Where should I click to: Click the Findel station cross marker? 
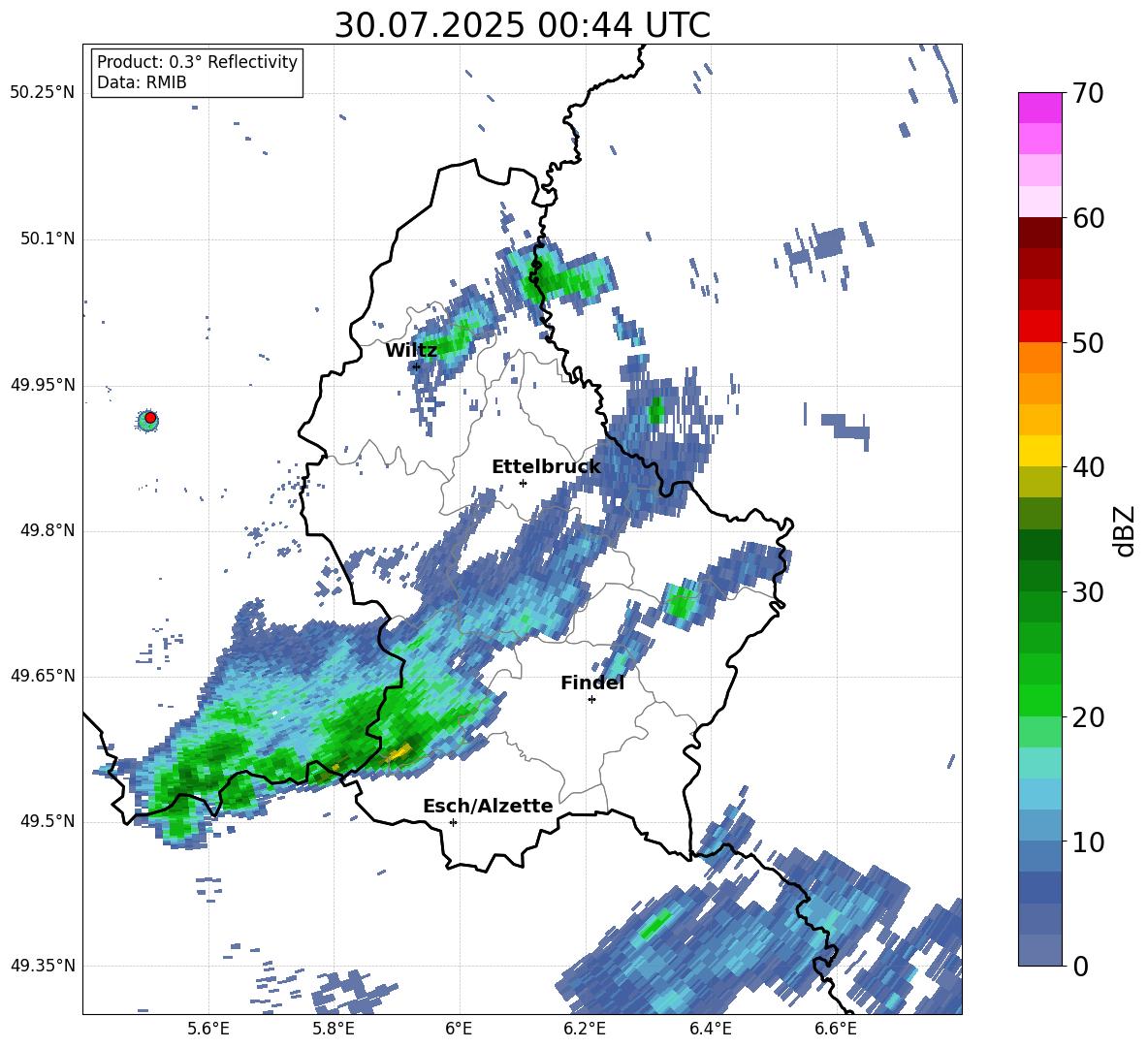coord(591,700)
